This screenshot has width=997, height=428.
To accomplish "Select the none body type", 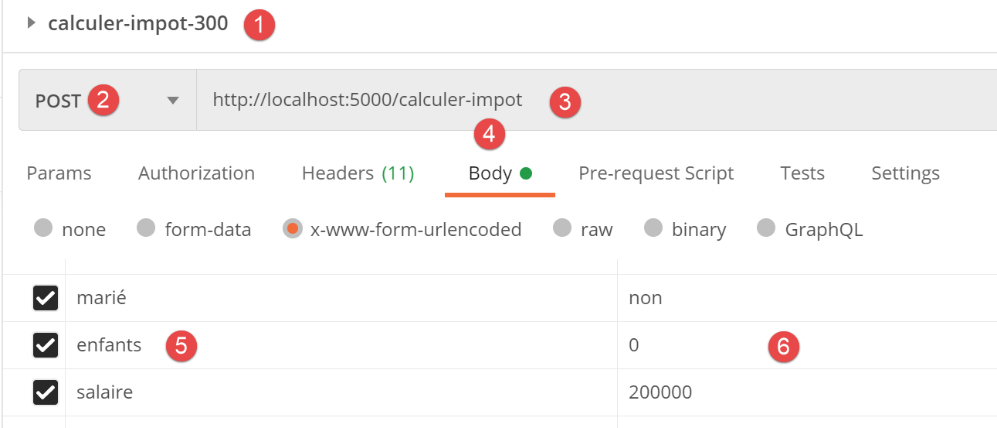I will (x=43, y=229).
